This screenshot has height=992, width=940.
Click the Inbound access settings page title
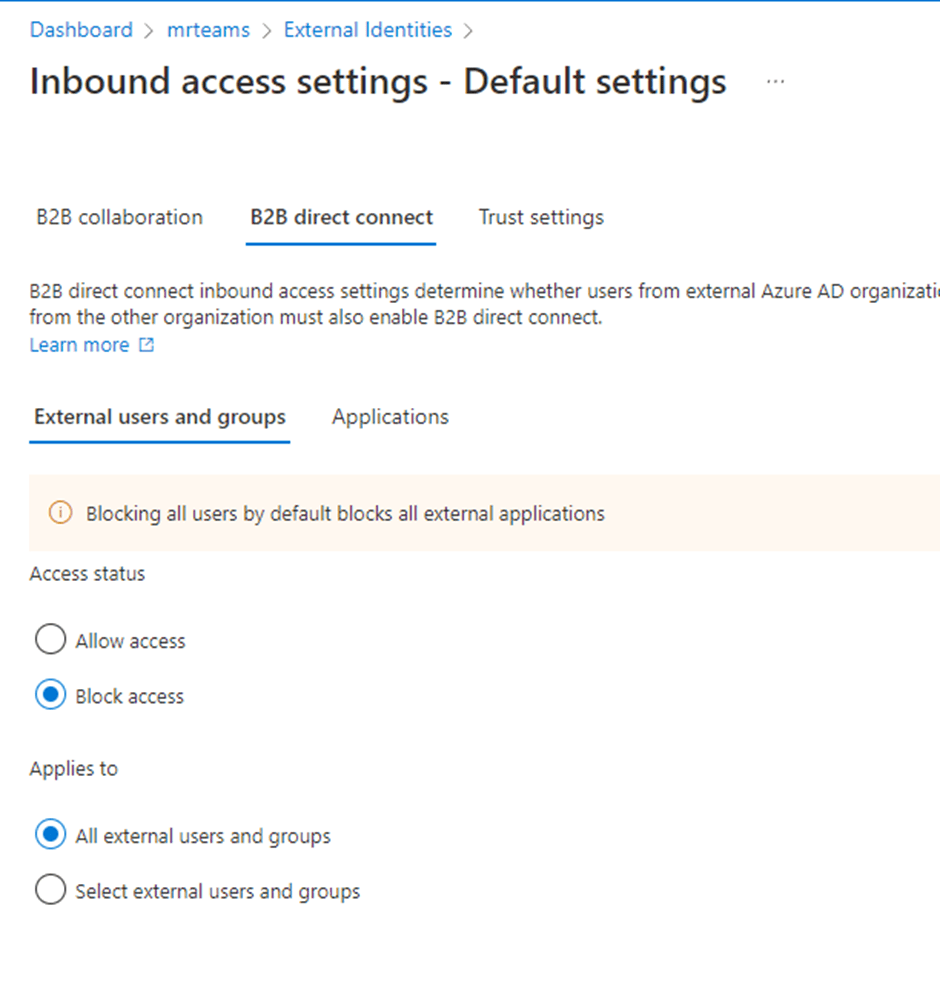point(378,82)
